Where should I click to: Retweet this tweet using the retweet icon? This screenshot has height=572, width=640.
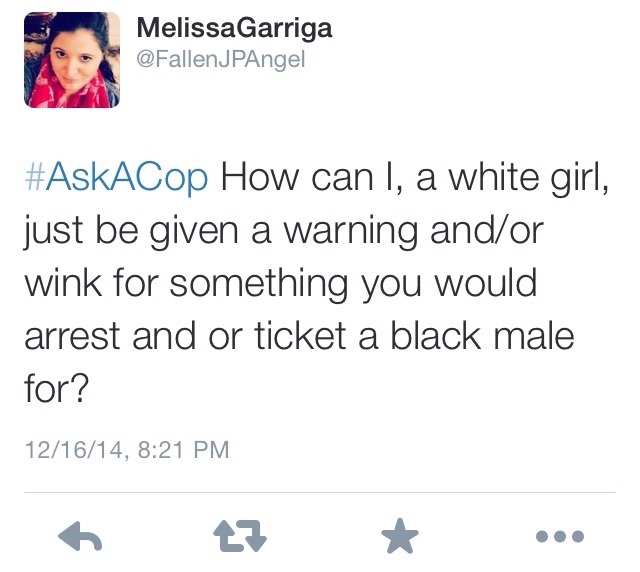tap(240, 536)
